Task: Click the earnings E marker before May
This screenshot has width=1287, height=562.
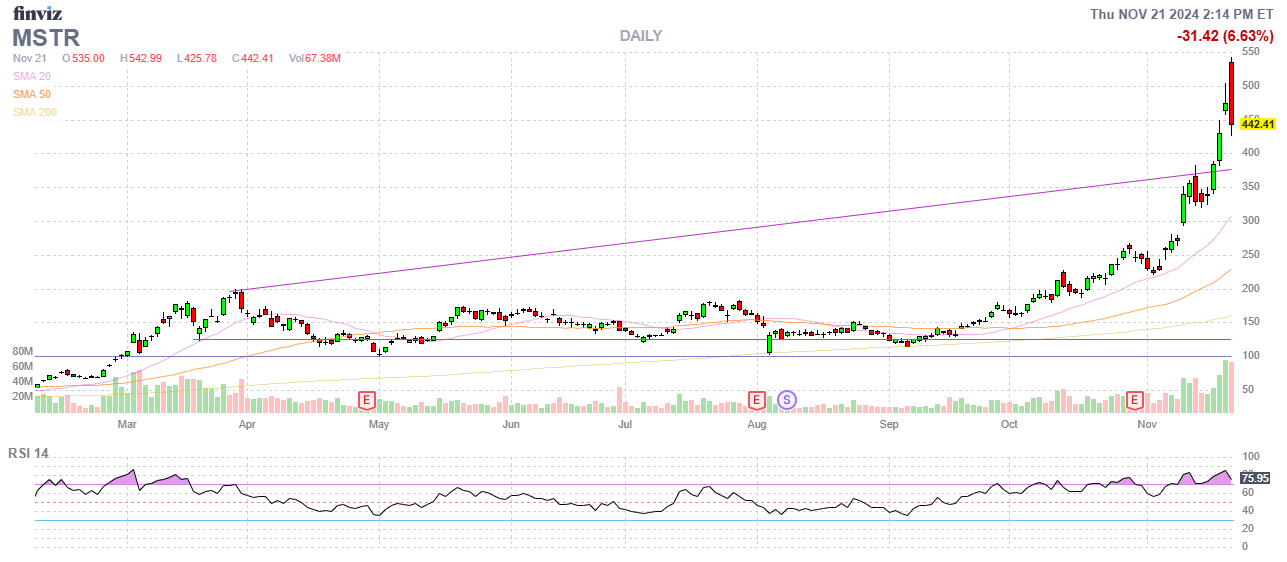Action: tap(367, 400)
